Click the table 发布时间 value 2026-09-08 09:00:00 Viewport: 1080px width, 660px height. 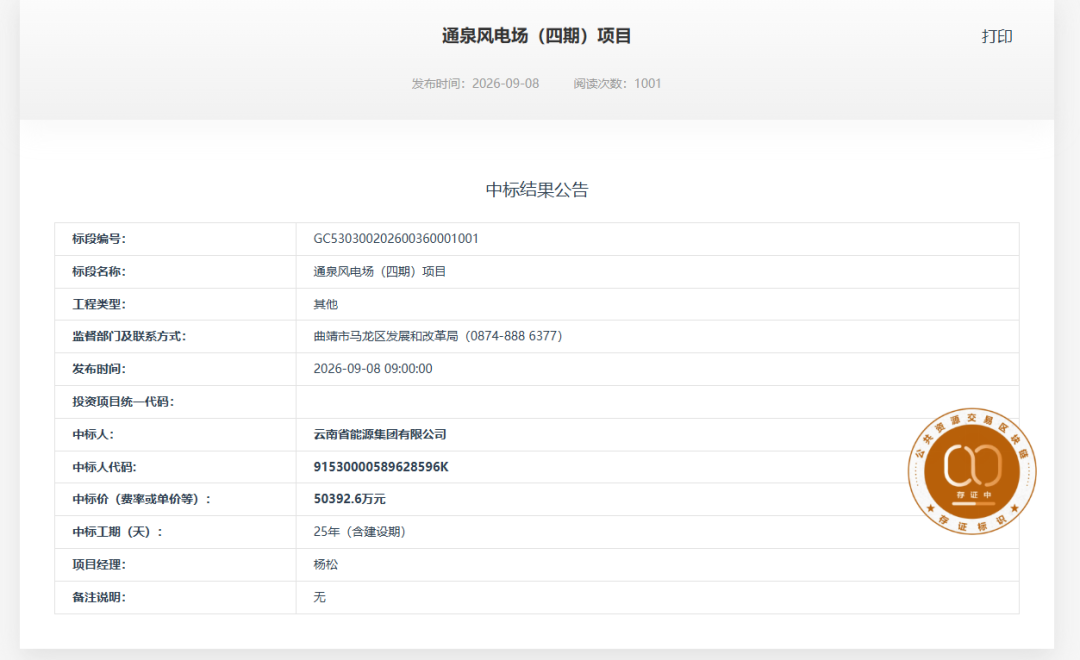pyautogui.click(x=373, y=369)
